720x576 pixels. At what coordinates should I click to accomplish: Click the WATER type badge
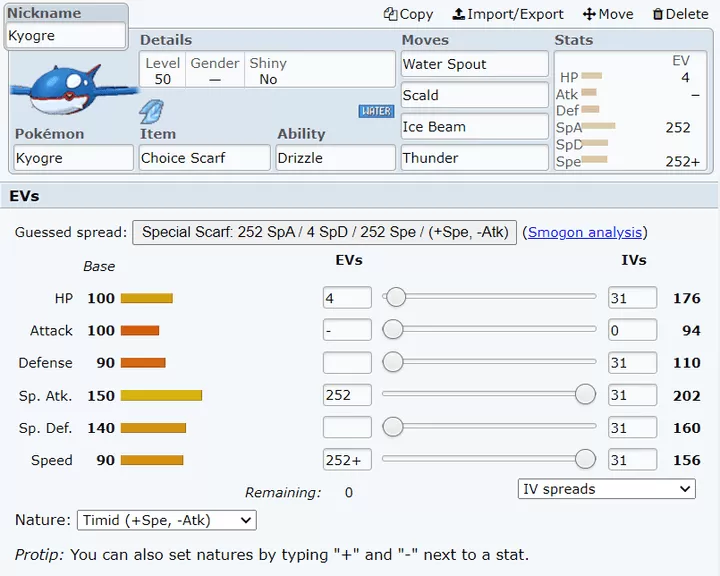click(x=376, y=111)
